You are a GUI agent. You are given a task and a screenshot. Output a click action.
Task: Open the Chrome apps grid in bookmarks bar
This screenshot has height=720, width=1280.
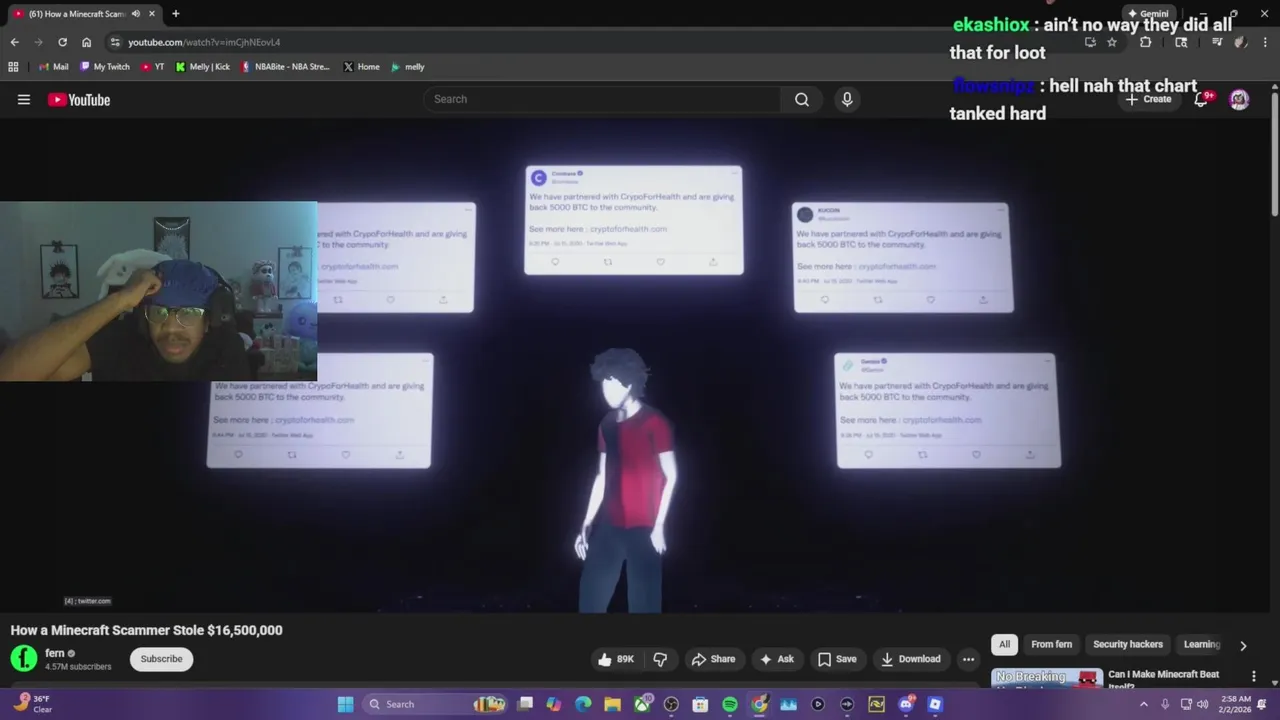pos(13,67)
